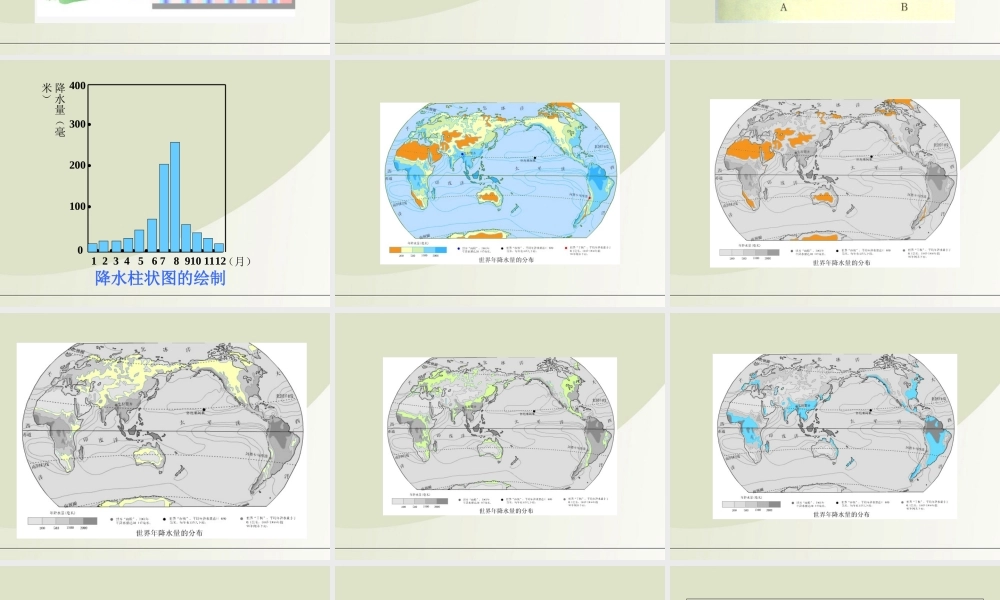This screenshot has height=600, width=1000.
Task: Select slide with yellow-highlighted regions on gray map
Action: click(165, 436)
